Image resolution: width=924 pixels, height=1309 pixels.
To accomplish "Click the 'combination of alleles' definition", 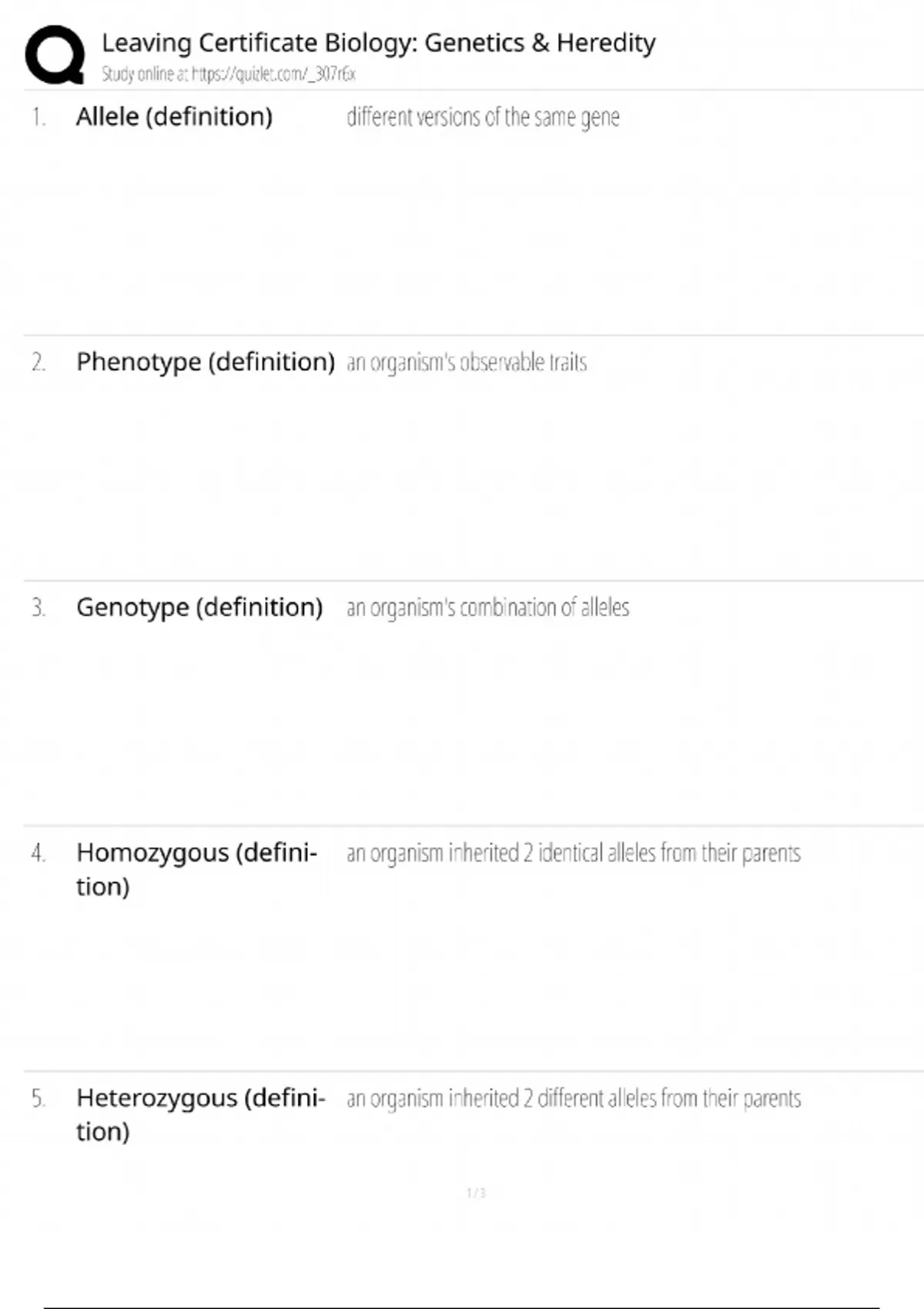I will click(487, 608).
